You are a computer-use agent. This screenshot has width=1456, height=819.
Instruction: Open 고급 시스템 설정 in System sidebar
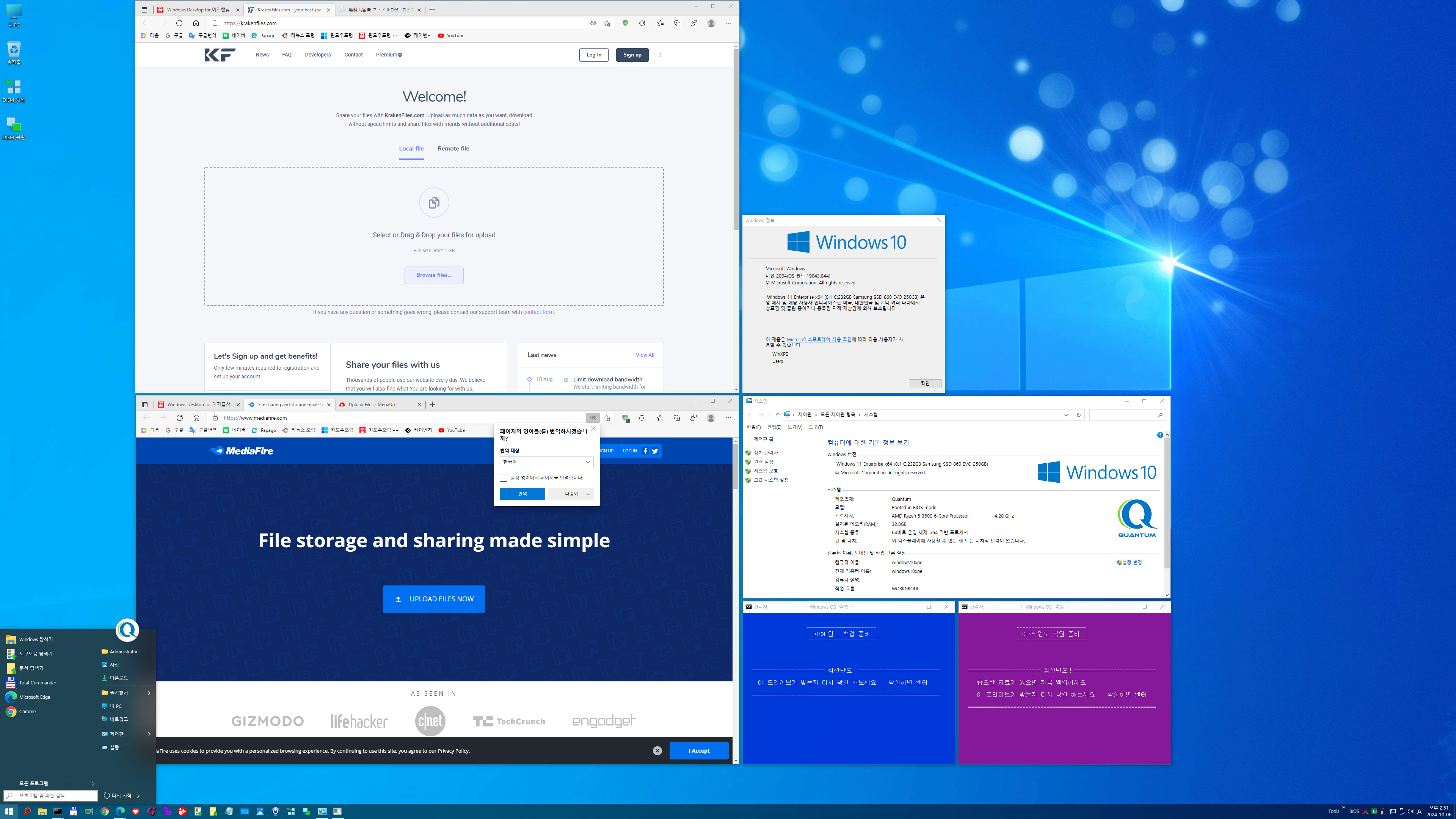770,480
